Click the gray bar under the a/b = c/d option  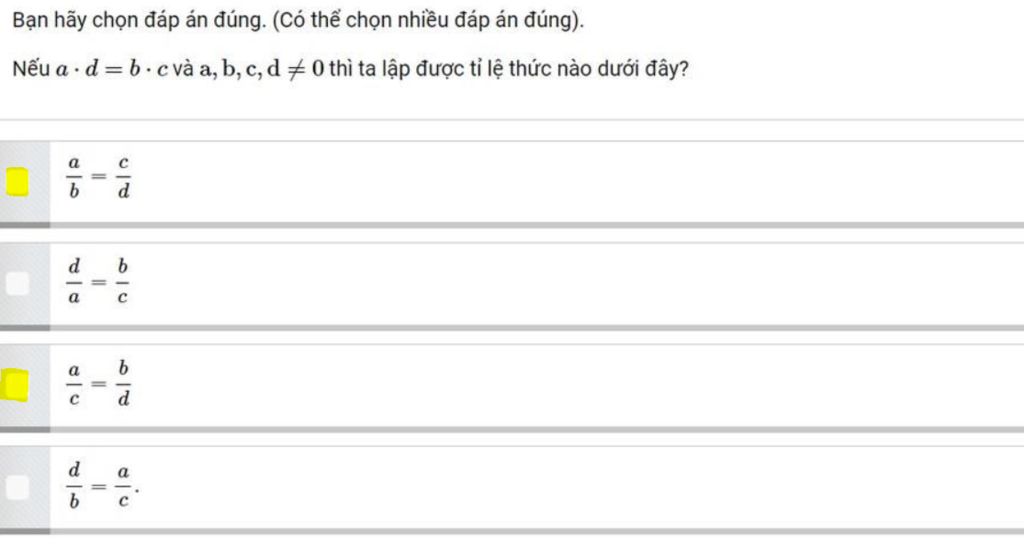(512, 225)
